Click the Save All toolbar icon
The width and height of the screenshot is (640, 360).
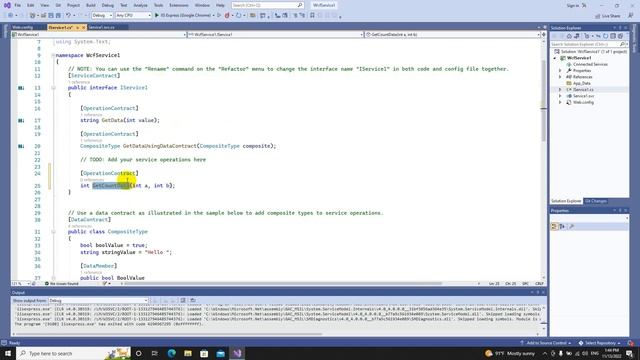tap(58, 16)
